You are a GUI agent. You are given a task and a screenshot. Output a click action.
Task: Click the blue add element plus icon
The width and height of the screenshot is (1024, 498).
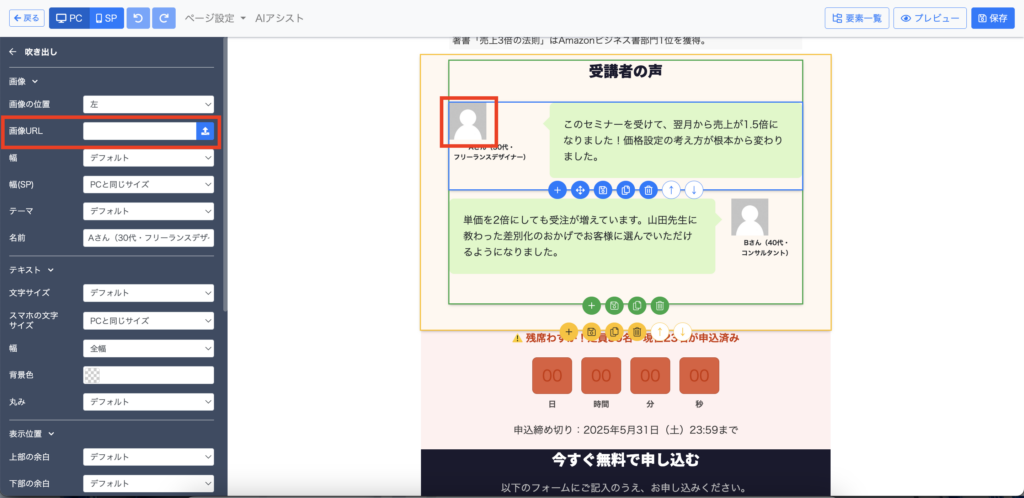[x=558, y=190]
